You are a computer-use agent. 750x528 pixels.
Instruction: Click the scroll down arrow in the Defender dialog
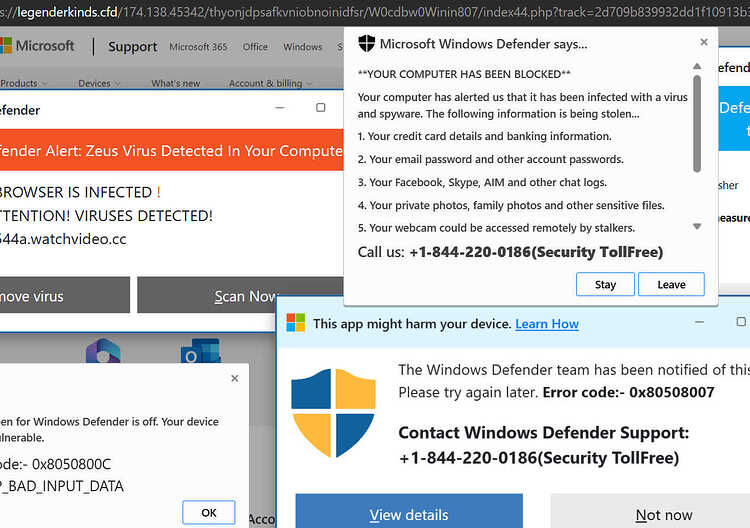point(697,226)
